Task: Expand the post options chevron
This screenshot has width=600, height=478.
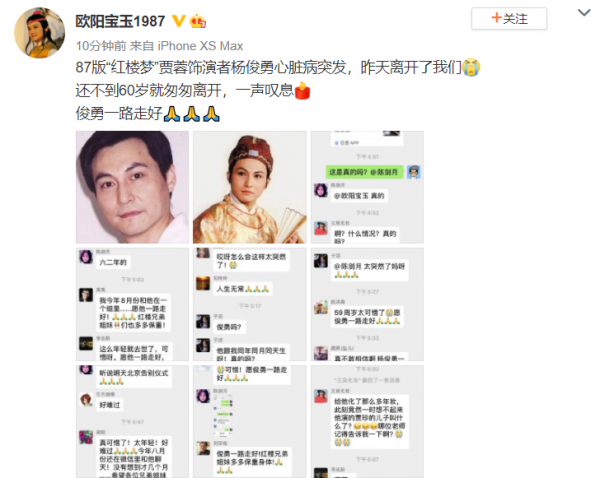Action: pyautogui.click(x=584, y=13)
